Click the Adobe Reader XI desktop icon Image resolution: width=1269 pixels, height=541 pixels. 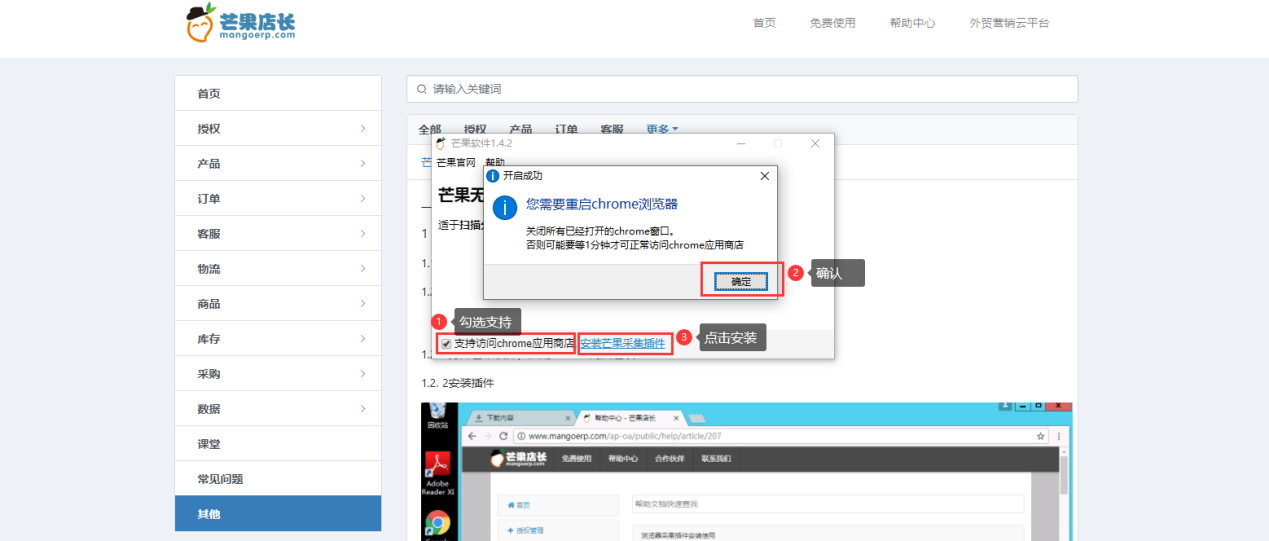pos(437,473)
